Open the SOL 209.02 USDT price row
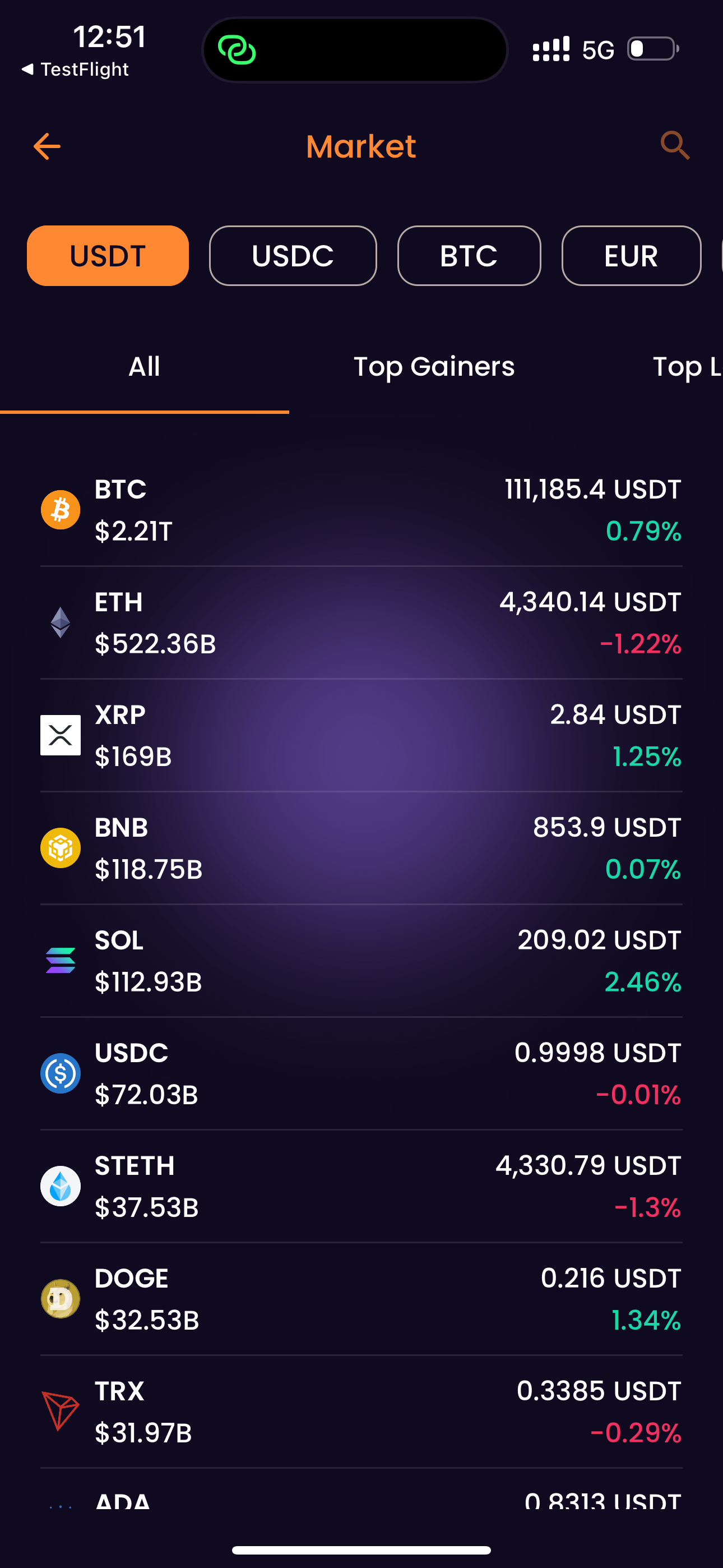The width and height of the screenshot is (723, 1568). pyautogui.click(x=361, y=961)
